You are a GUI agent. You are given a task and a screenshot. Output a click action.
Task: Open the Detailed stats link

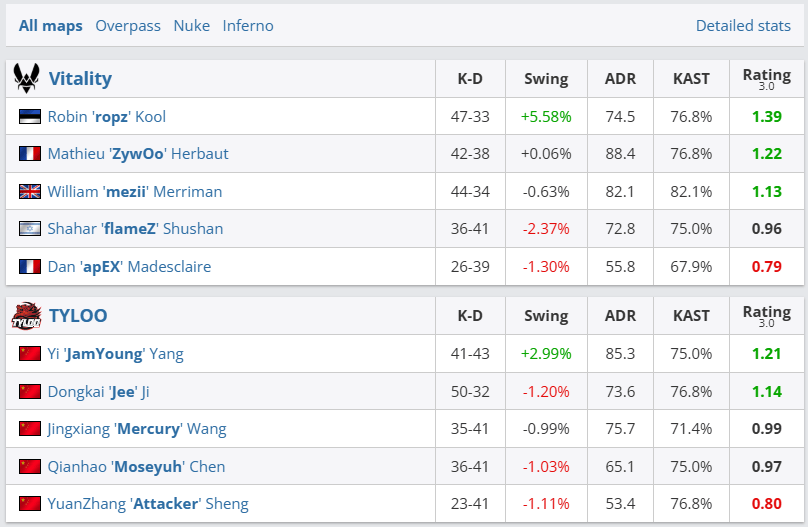[x=743, y=26]
